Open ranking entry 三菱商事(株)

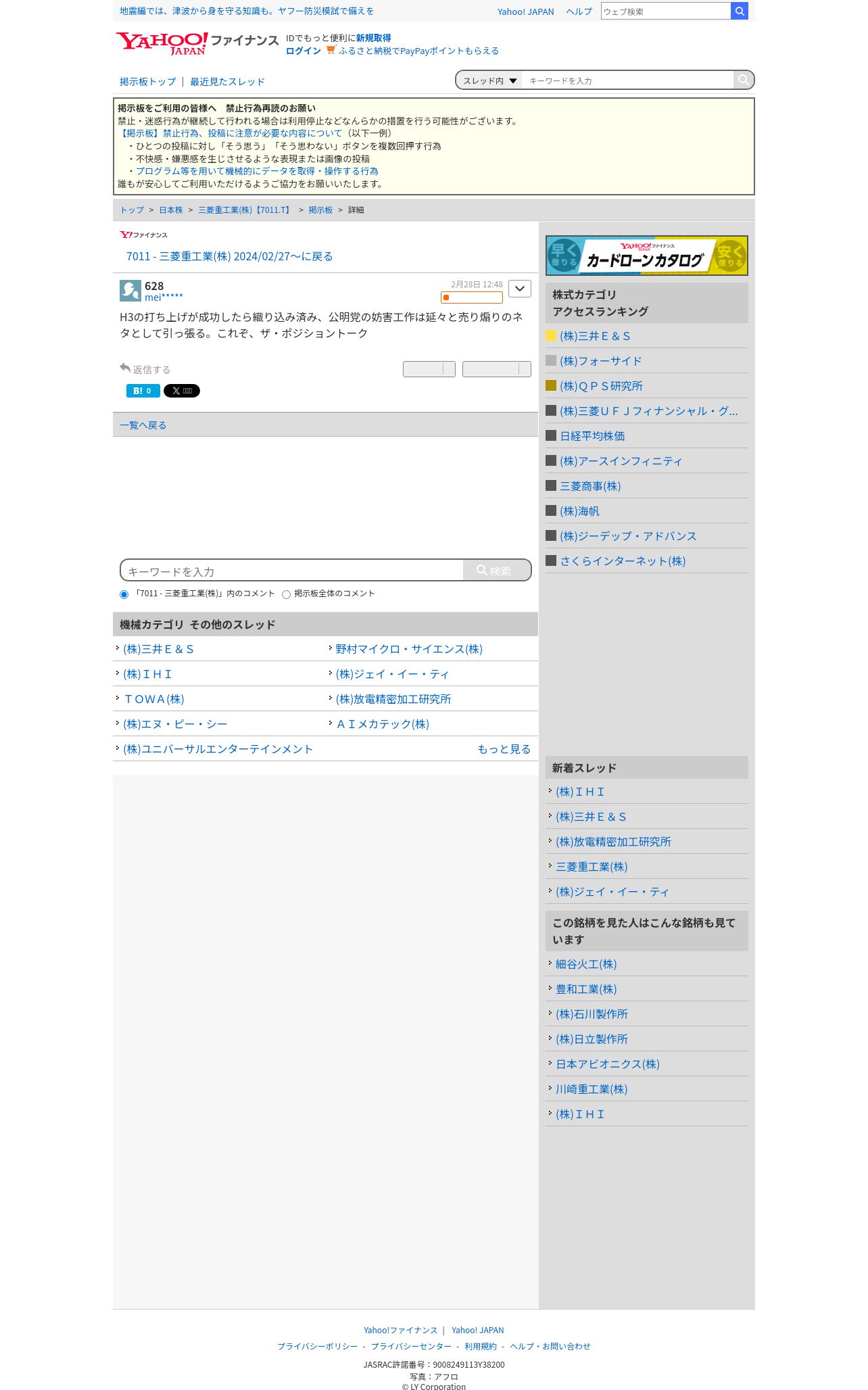pos(590,486)
